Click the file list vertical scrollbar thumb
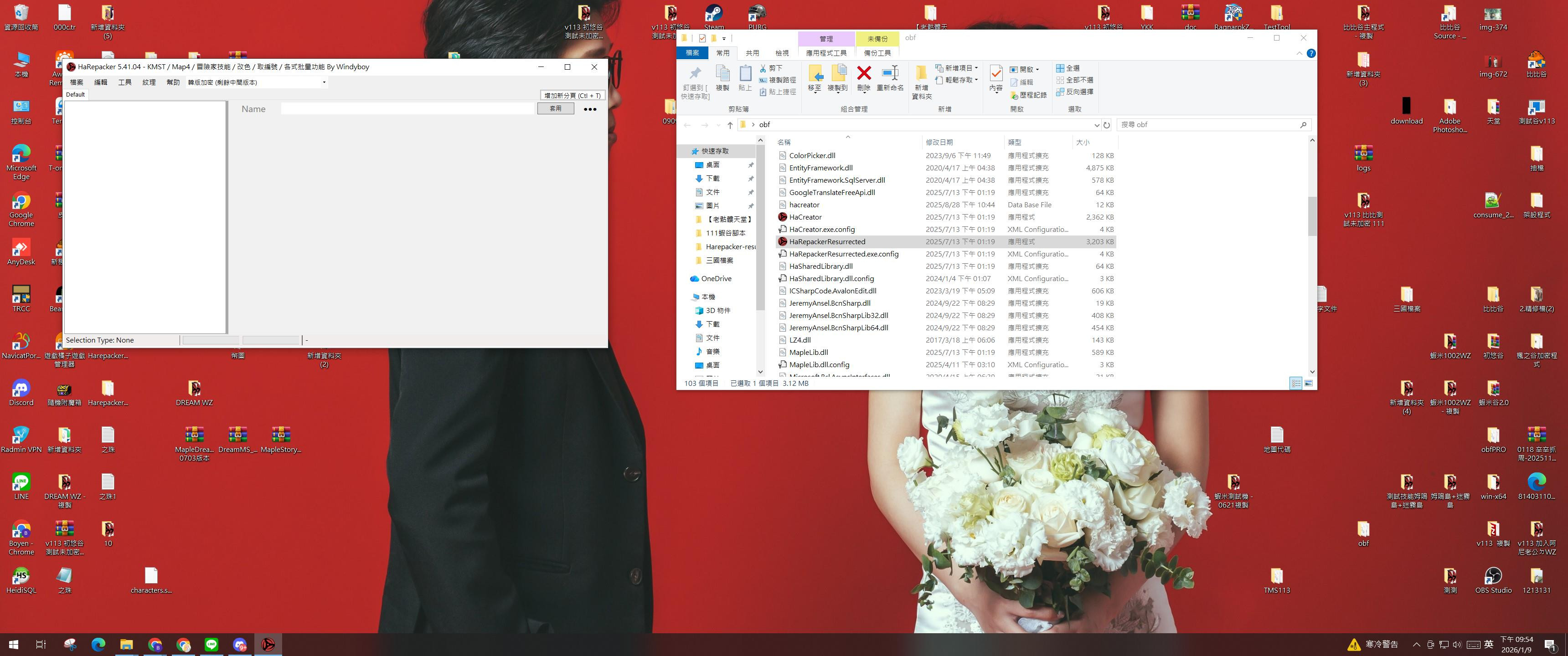The height and width of the screenshot is (656, 1568). pos(1312,216)
